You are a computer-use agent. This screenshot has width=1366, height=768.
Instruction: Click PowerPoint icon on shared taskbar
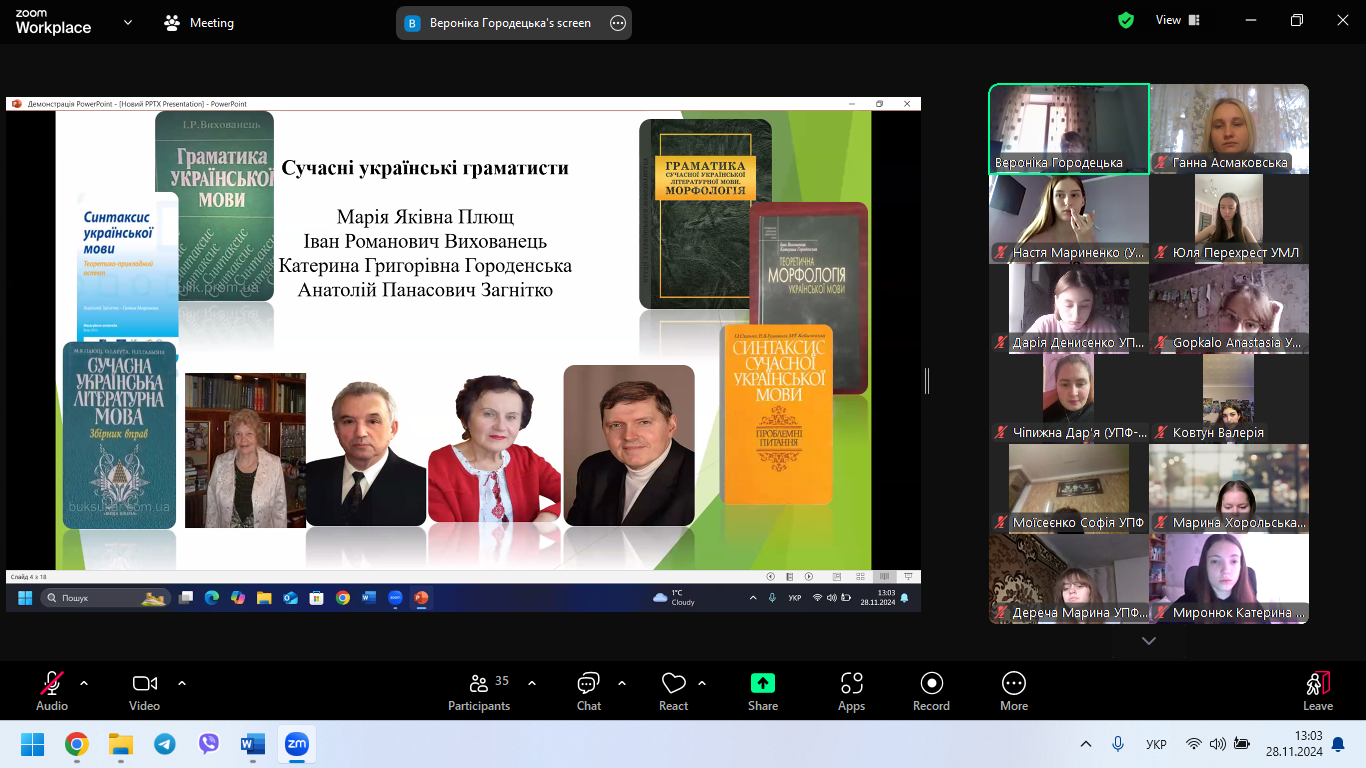(x=421, y=598)
